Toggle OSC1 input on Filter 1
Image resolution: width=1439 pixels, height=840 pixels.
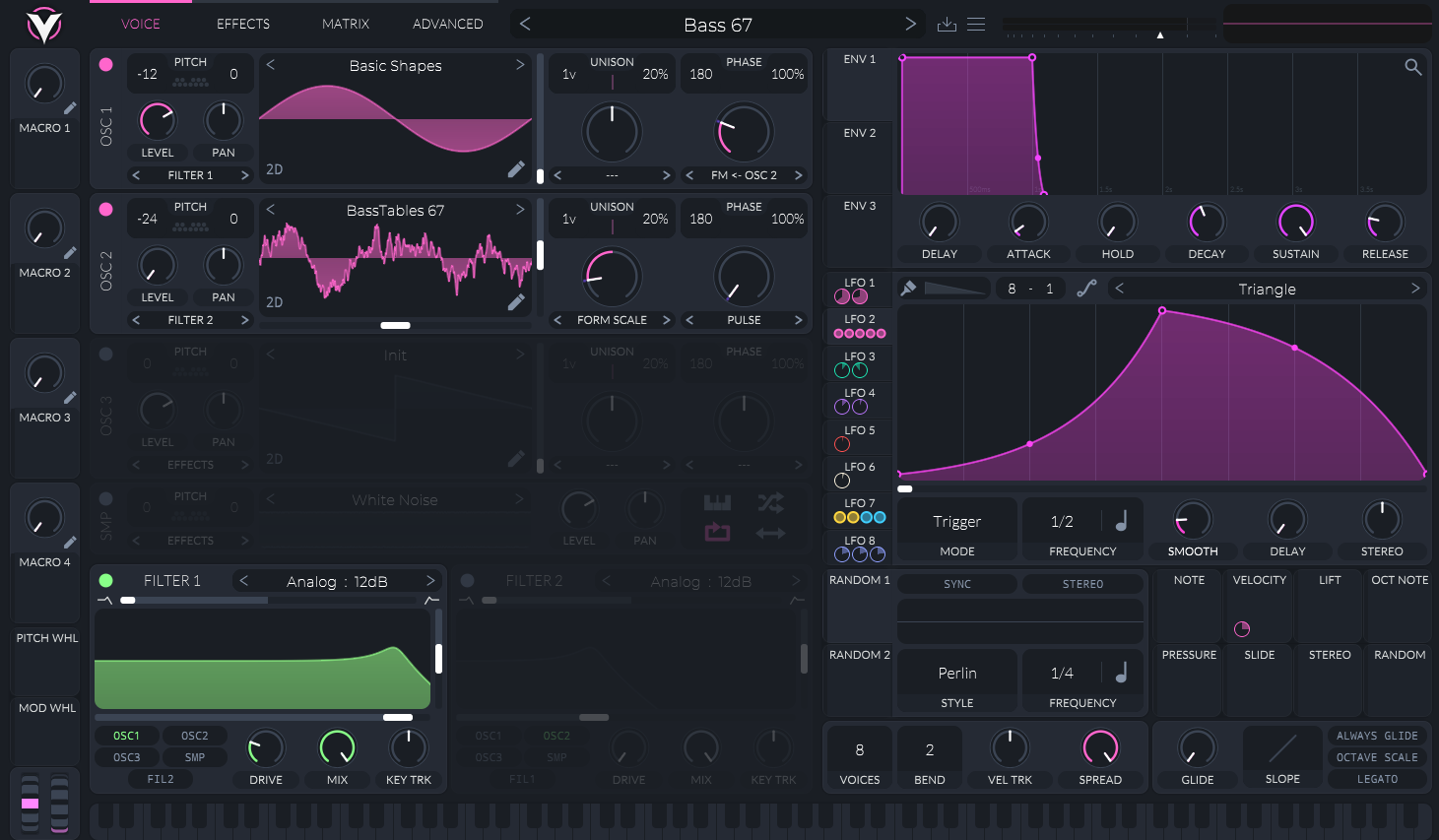pos(126,736)
